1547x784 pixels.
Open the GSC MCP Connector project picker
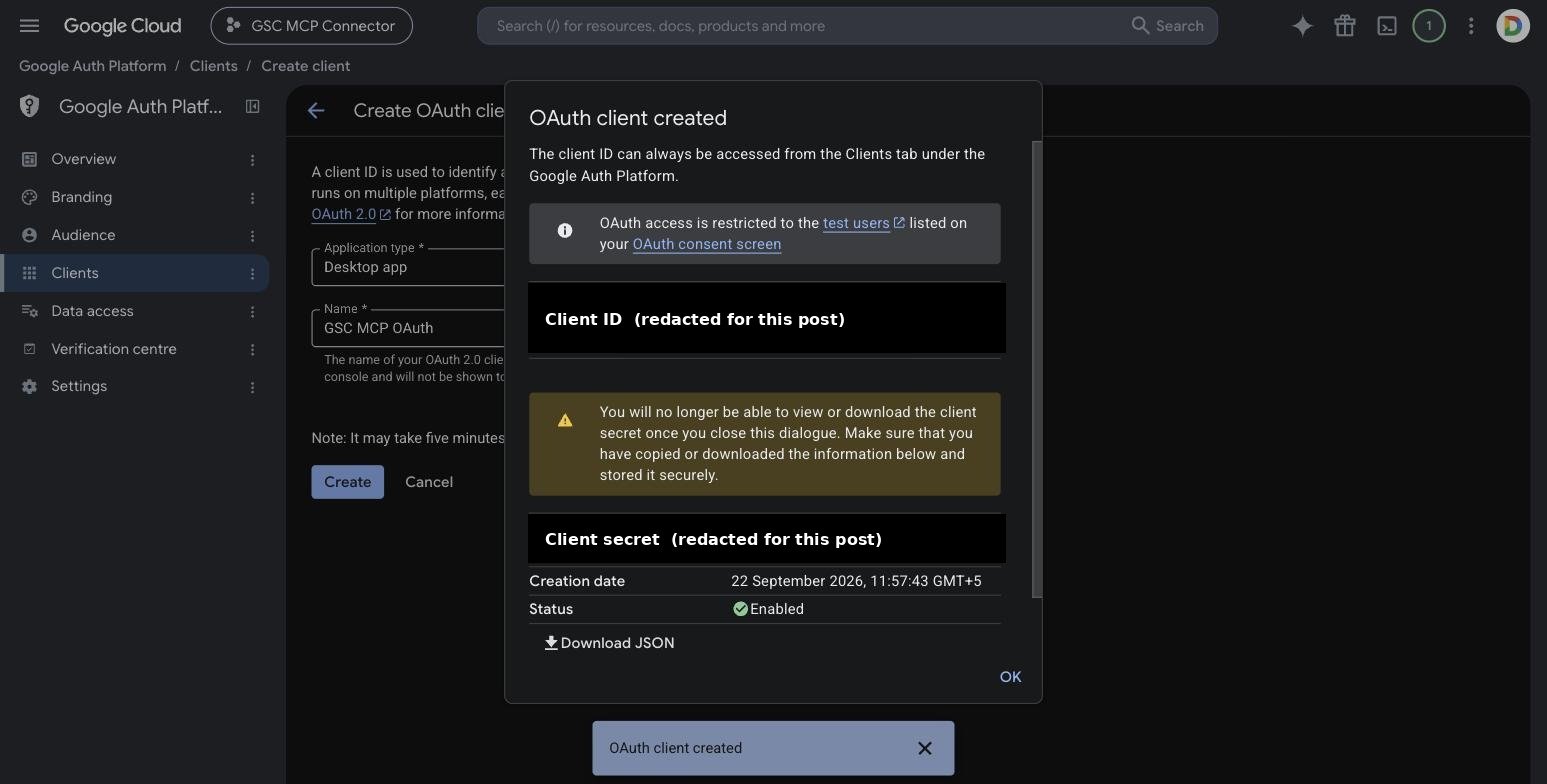[x=311, y=26]
